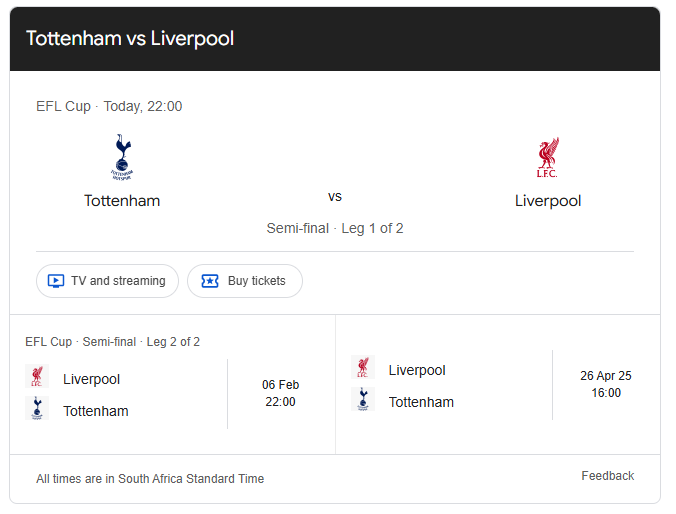Click the large Liverpool LFC crest
This screenshot has width=676, height=514.
pyautogui.click(x=548, y=157)
